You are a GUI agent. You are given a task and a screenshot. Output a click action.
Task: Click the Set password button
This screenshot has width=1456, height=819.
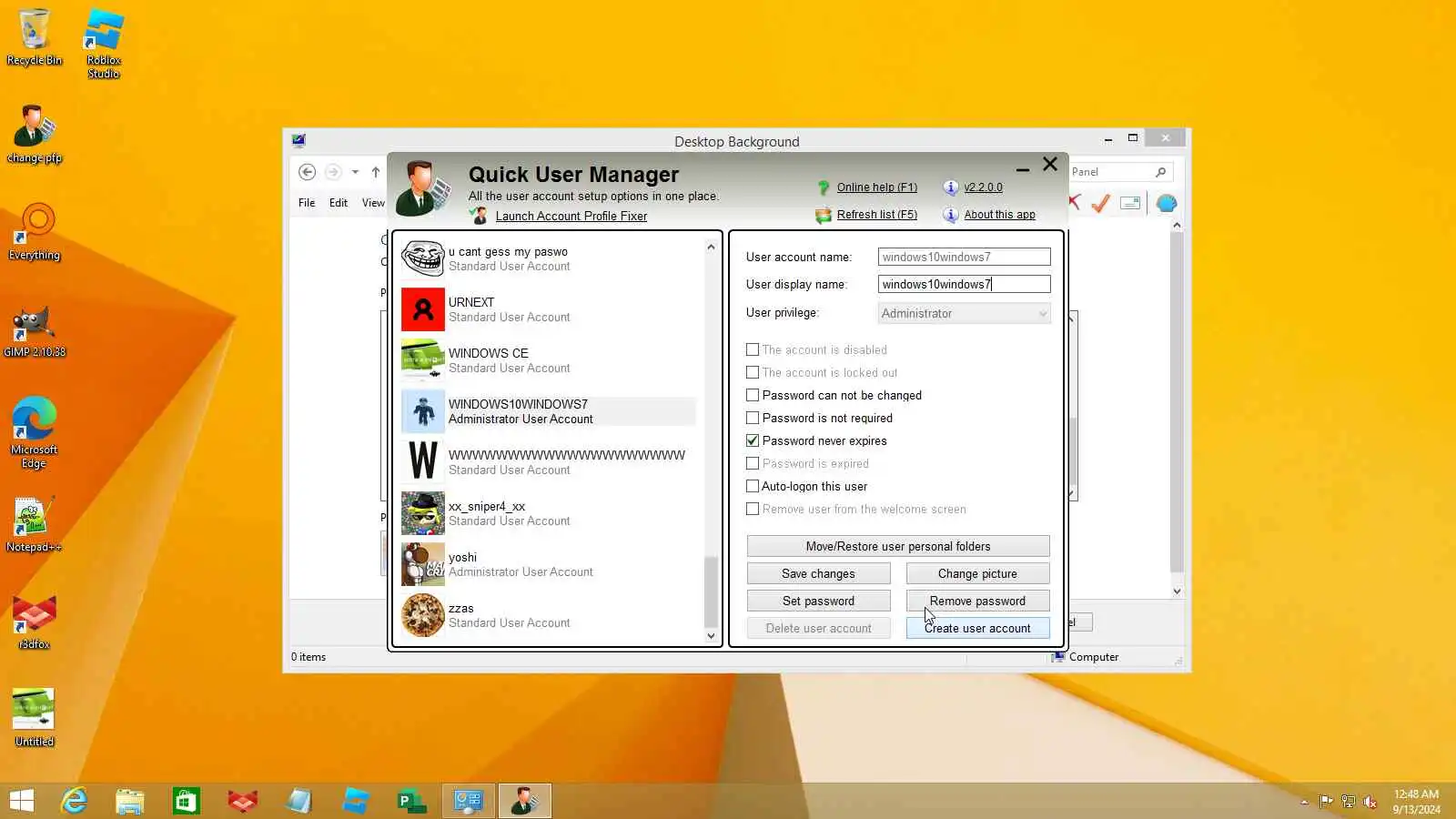pos(818,601)
